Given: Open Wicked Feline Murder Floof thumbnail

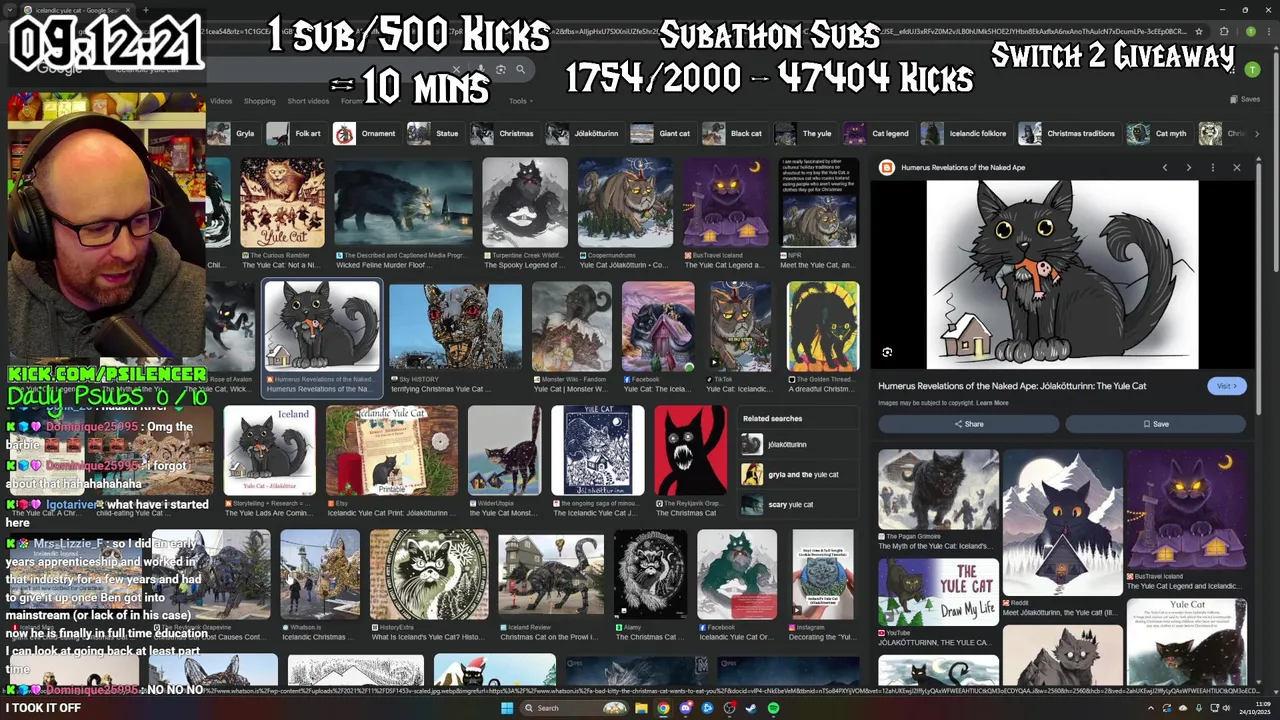Looking at the screenshot, I should tap(403, 203).
